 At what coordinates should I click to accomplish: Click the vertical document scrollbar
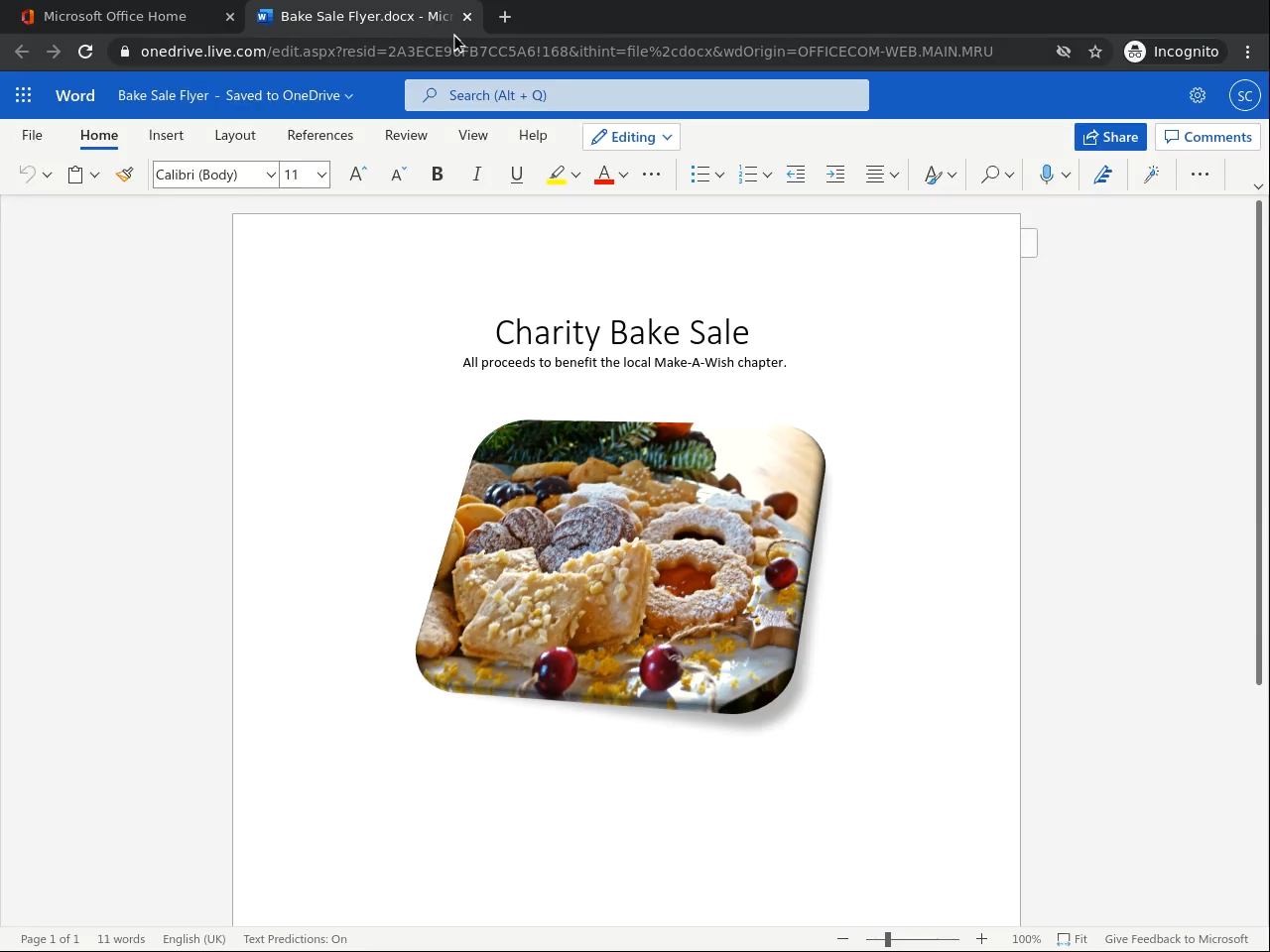1259,442
